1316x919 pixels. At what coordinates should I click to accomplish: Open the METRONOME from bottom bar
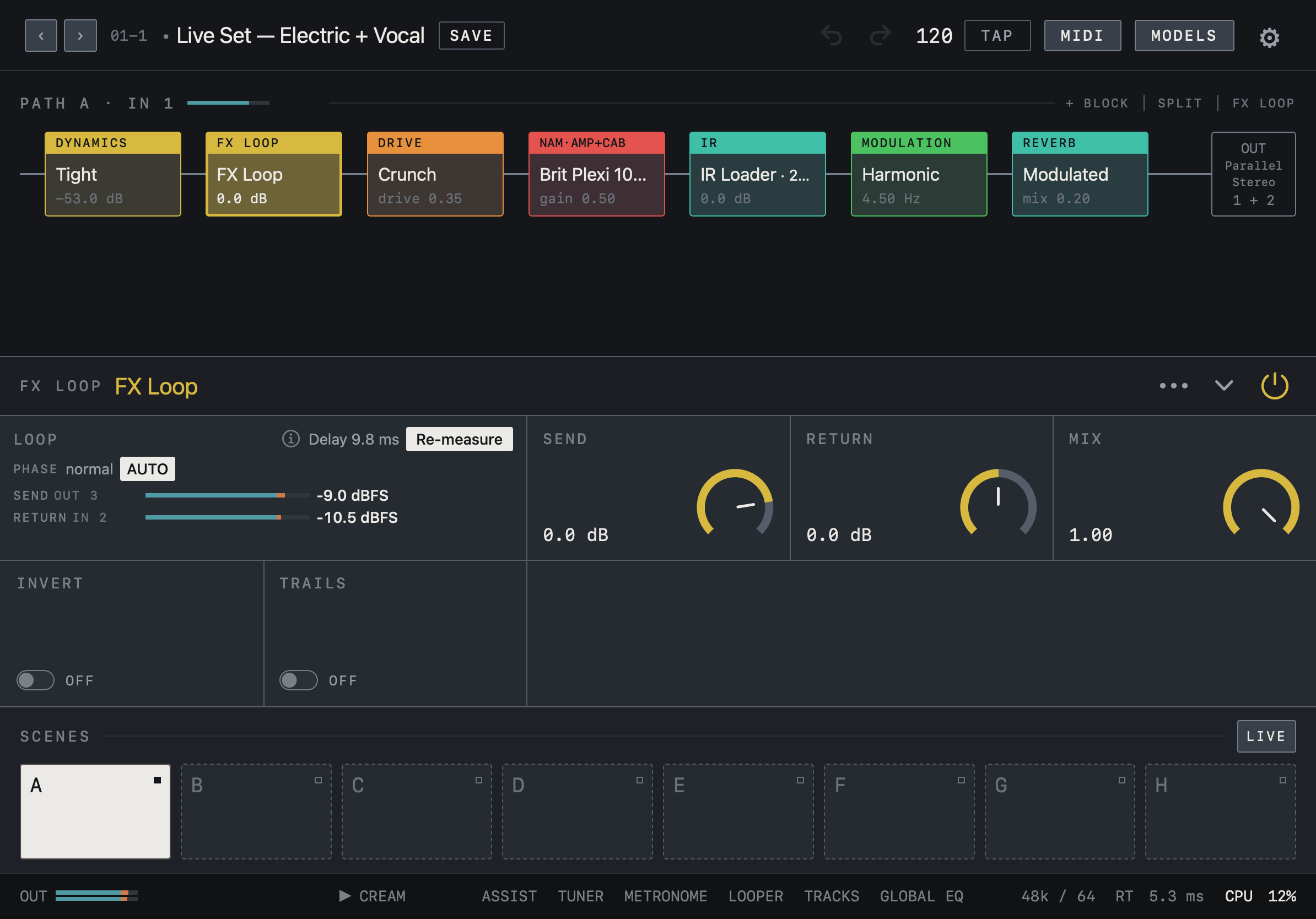666,895
